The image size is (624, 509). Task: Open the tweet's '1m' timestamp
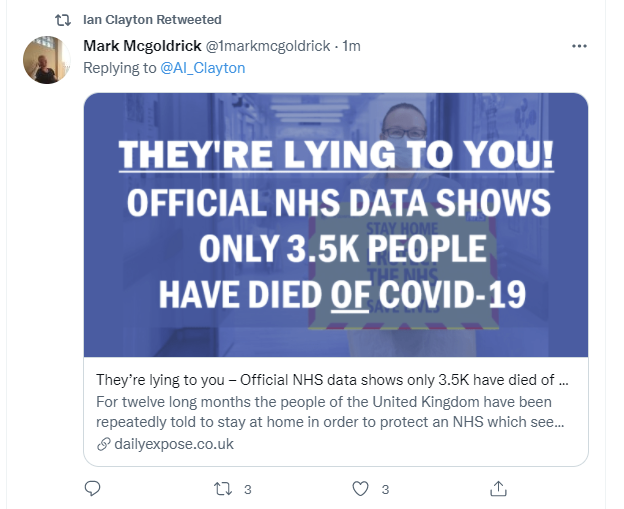[352, 46]
